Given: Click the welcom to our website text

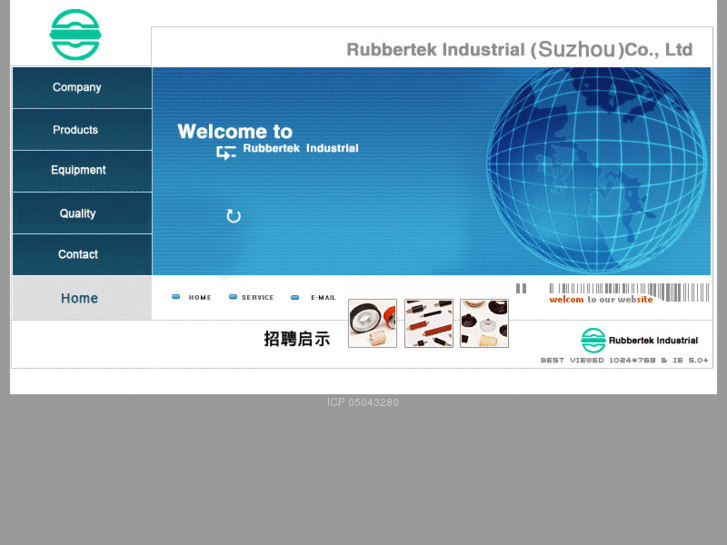Looking at the screenshot, I should click(x=601, y=300).
